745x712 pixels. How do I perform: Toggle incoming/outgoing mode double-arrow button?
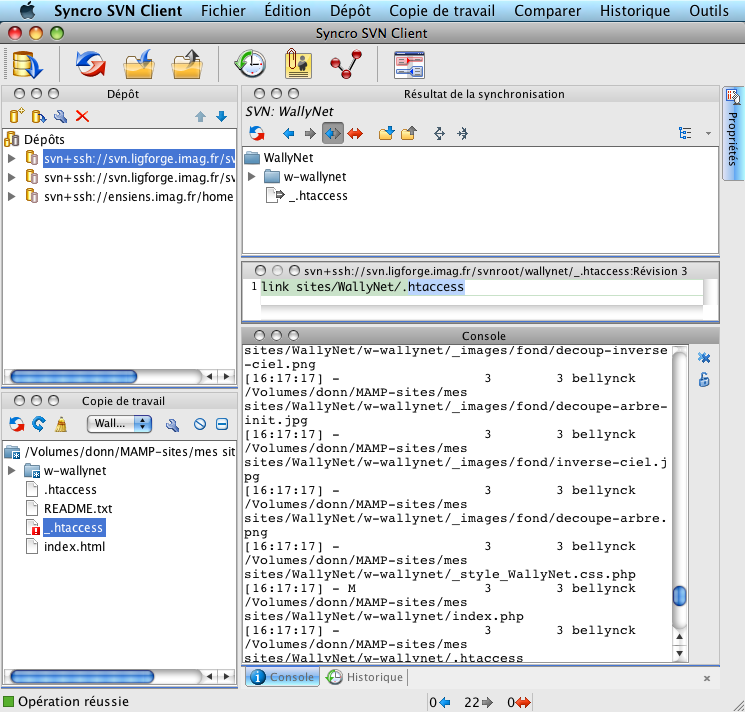click(333, 133)
